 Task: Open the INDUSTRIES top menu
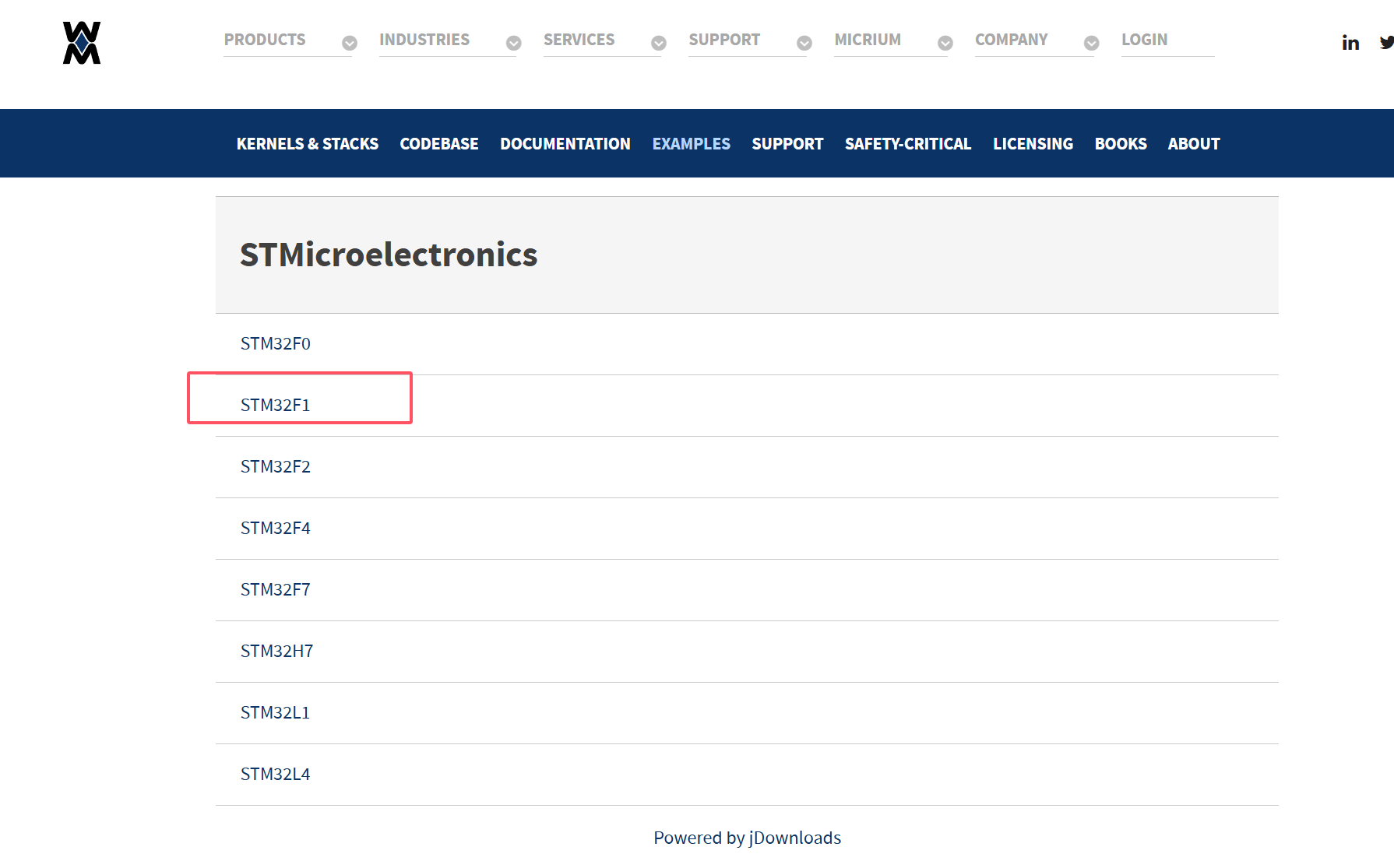[x=424, y=40]
